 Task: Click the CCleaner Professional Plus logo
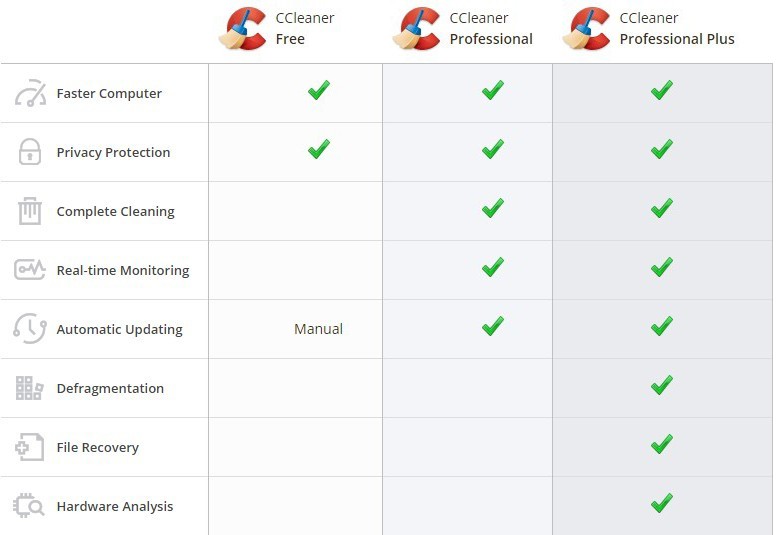click(587, 29)
